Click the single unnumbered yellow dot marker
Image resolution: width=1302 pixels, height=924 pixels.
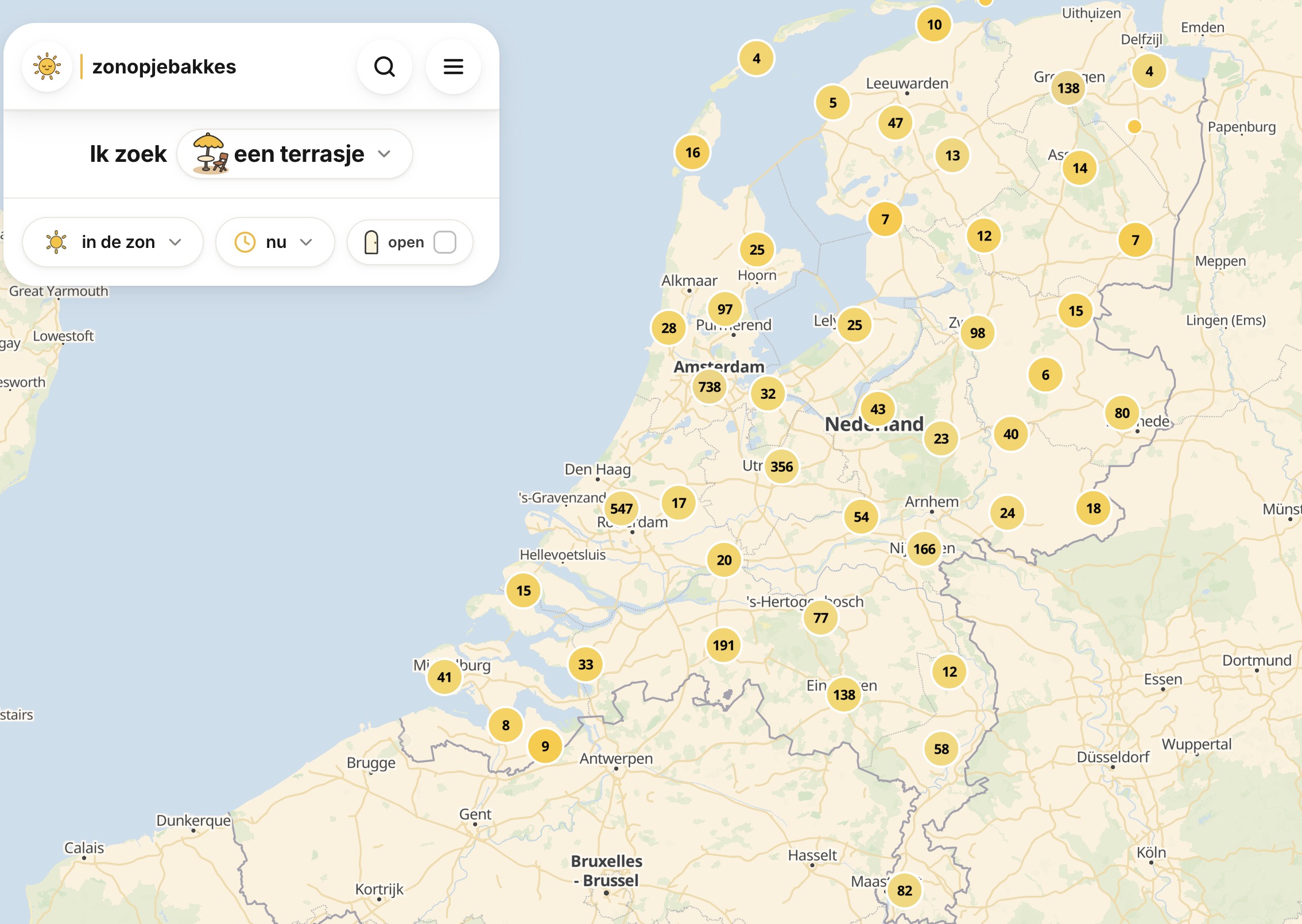click(1134, 126)
